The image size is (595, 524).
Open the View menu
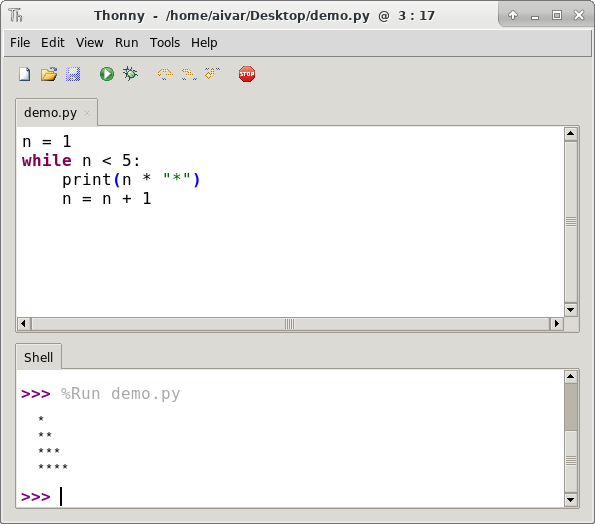tap(90, 42)
